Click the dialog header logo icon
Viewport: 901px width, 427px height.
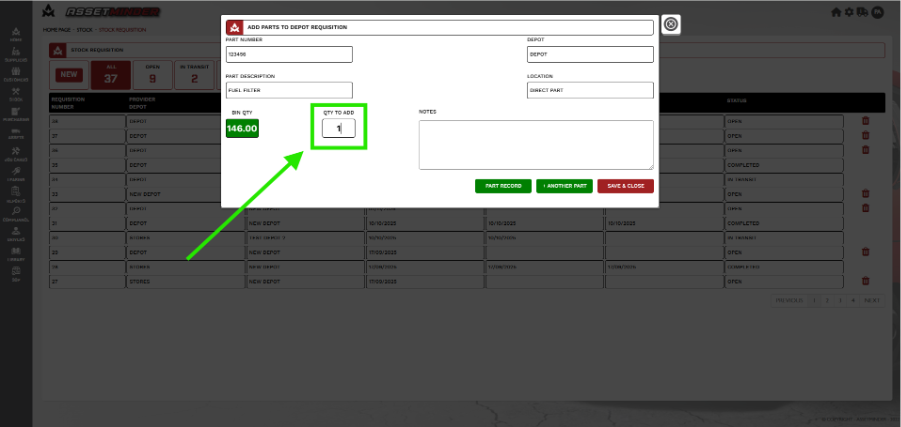coord(234,28)
